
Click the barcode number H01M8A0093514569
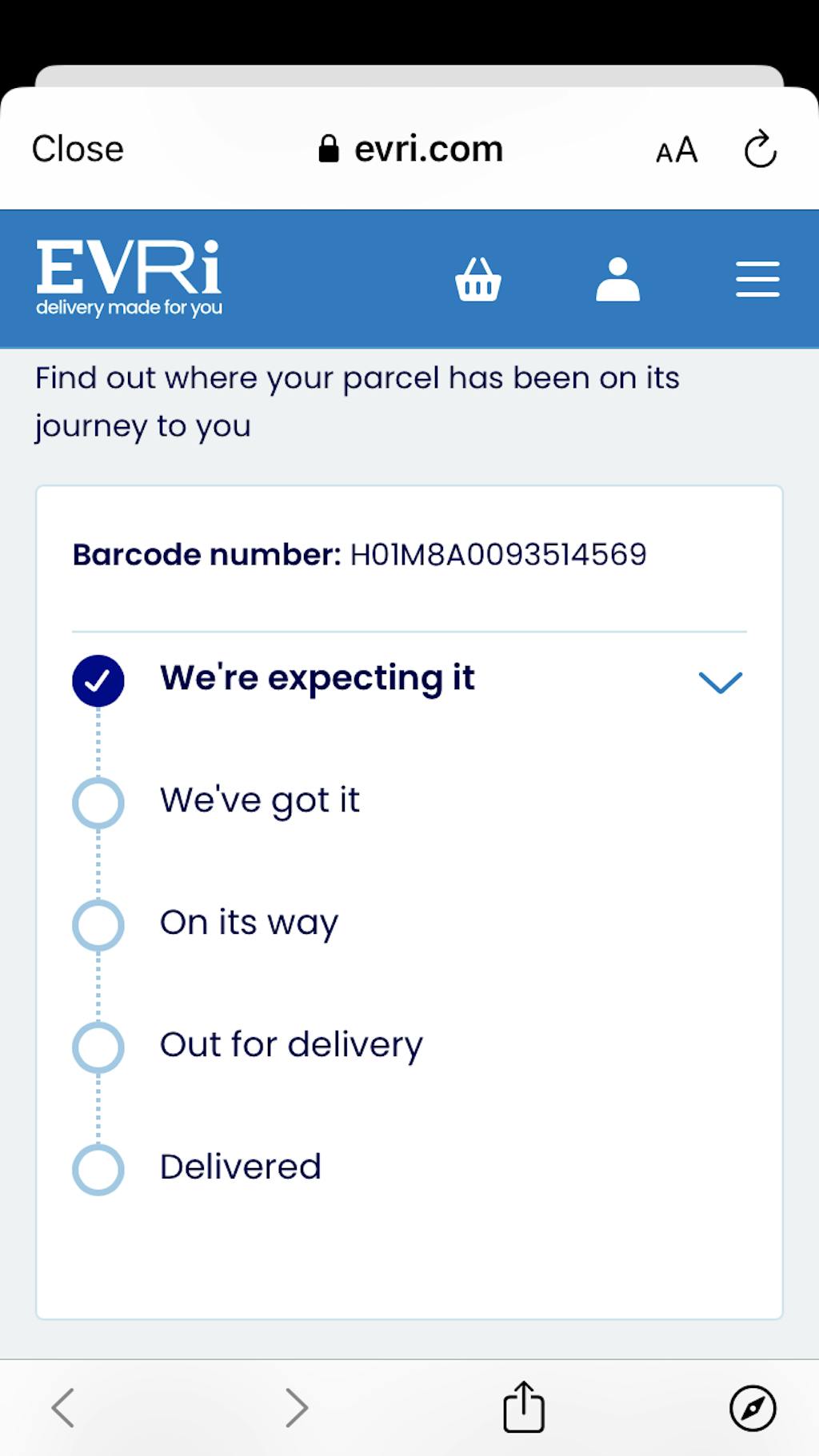coord(497,555)
